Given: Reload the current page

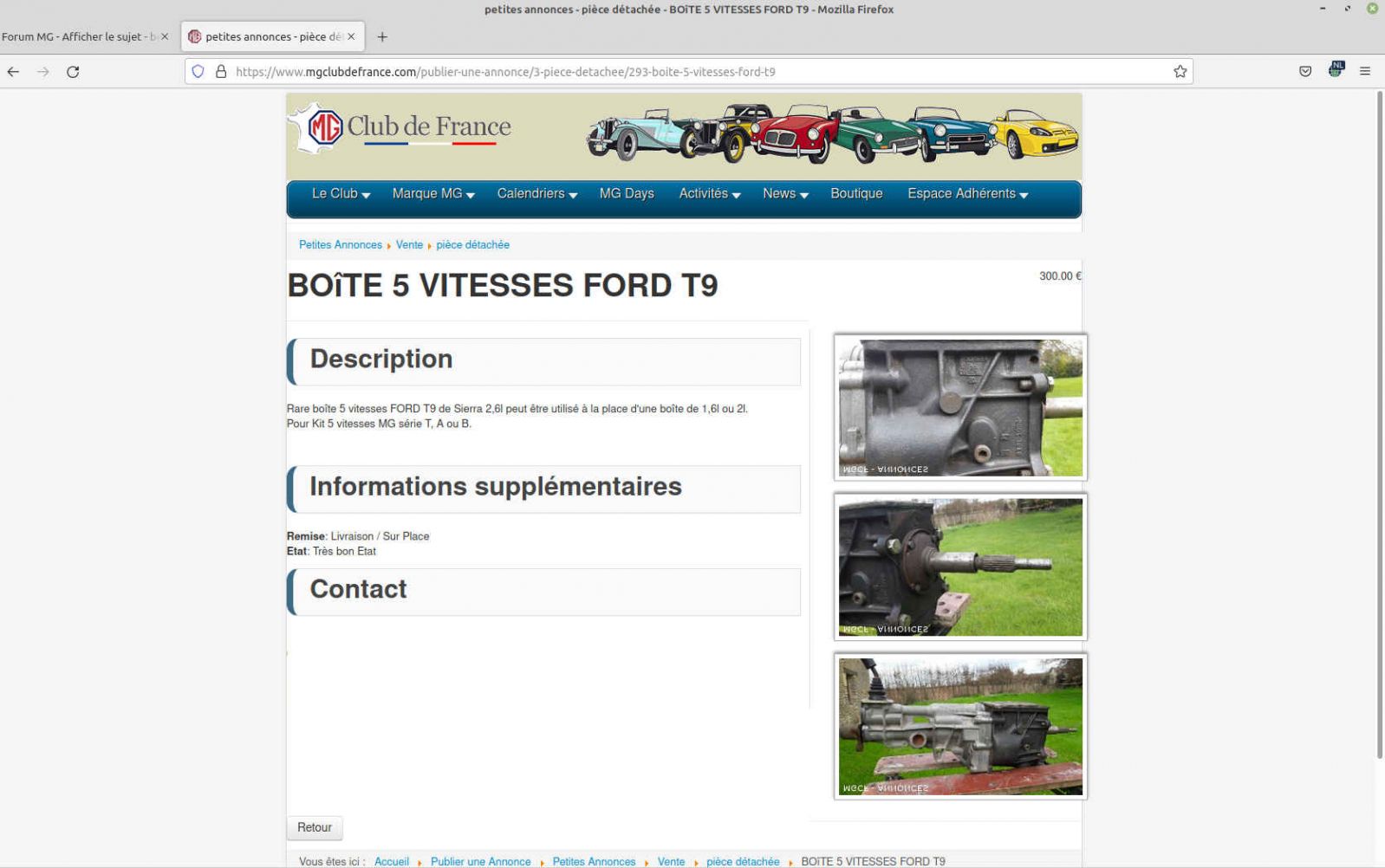Looking at the screenshot, I should click(x=73, y=72).
